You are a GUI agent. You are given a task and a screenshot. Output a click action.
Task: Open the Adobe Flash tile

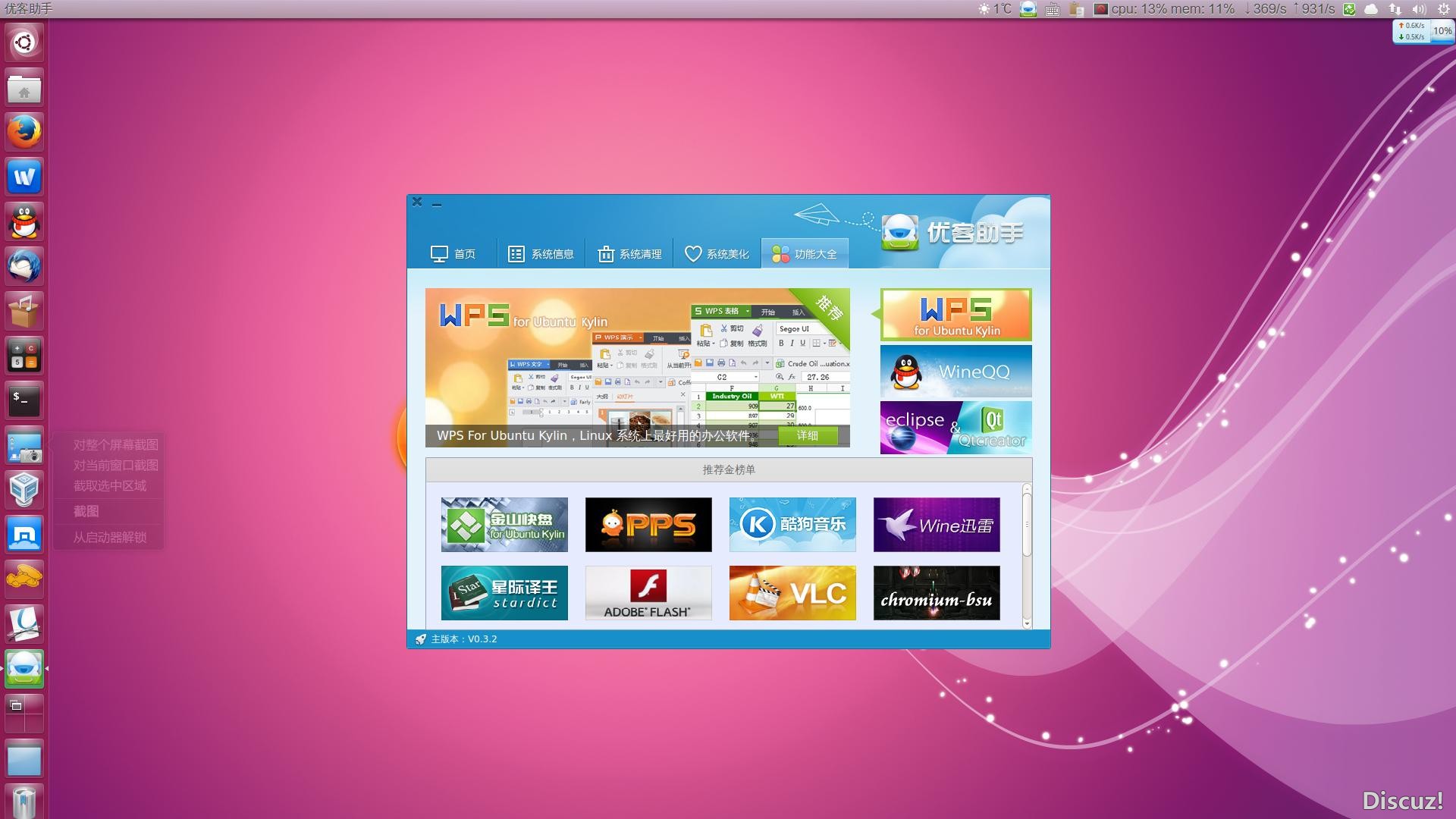click(648, 593)
